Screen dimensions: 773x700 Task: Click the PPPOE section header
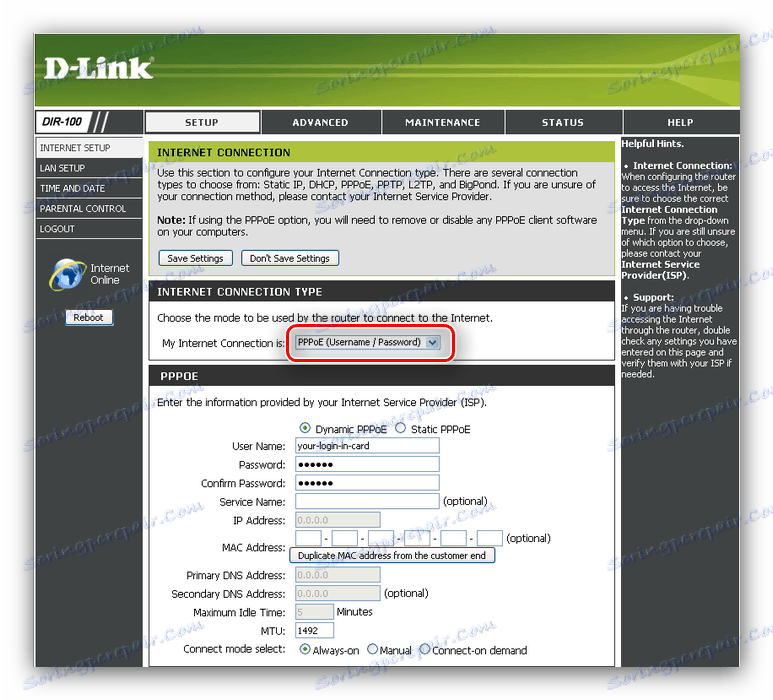coord(179,376)
